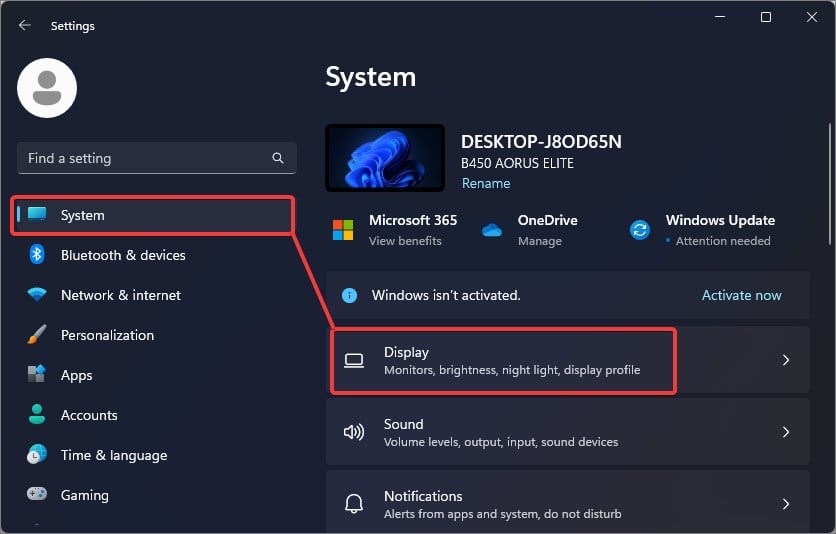Image resolution: width=836 pixels, height=534 pixels.
Task: Minimize the Settings window
Action: [x=720, y=17]
